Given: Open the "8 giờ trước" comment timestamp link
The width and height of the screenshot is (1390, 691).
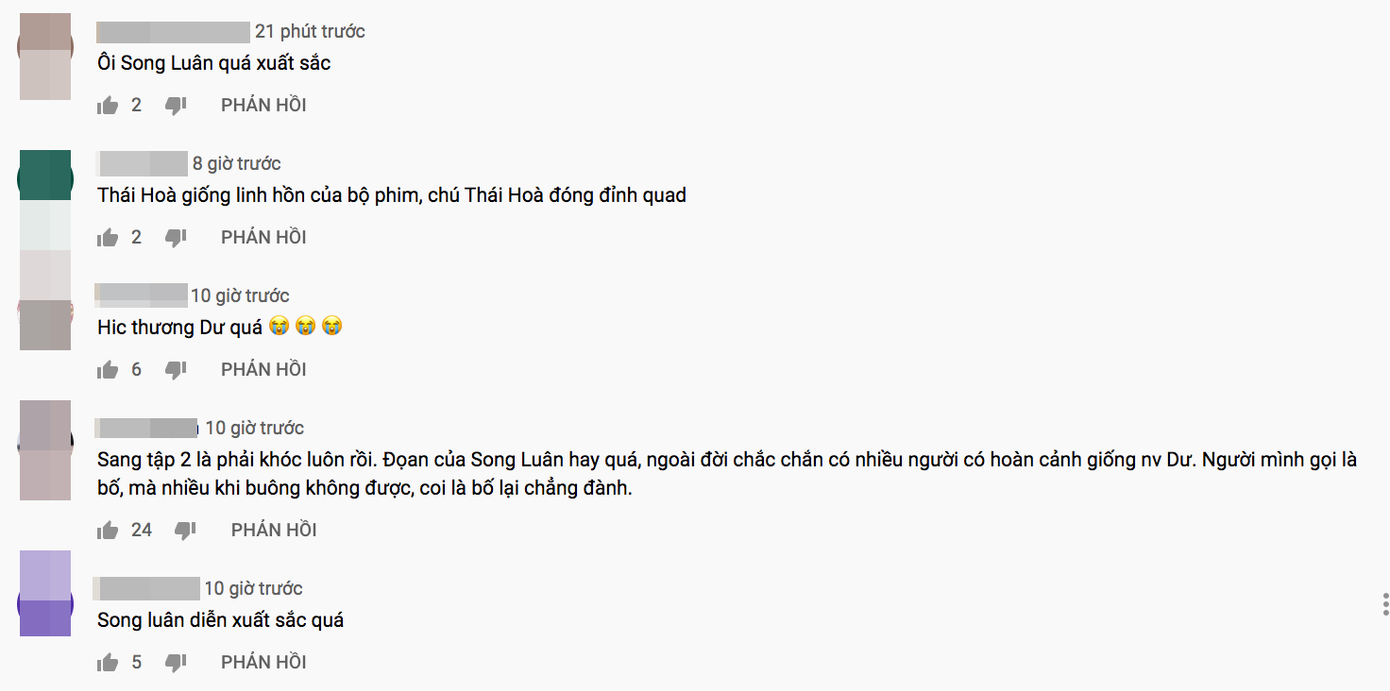Looking at the screenshot, I should tap(237, 163).
